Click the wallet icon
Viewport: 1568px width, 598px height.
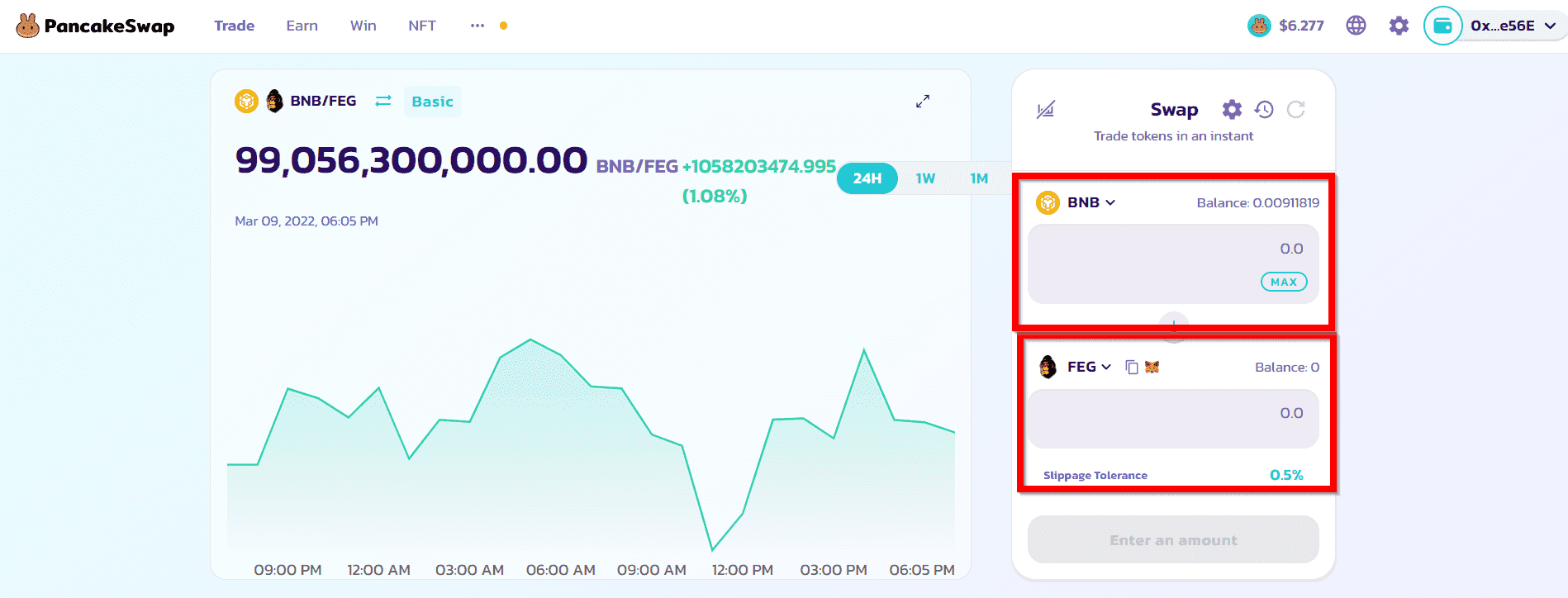[x=1442, y=26]
